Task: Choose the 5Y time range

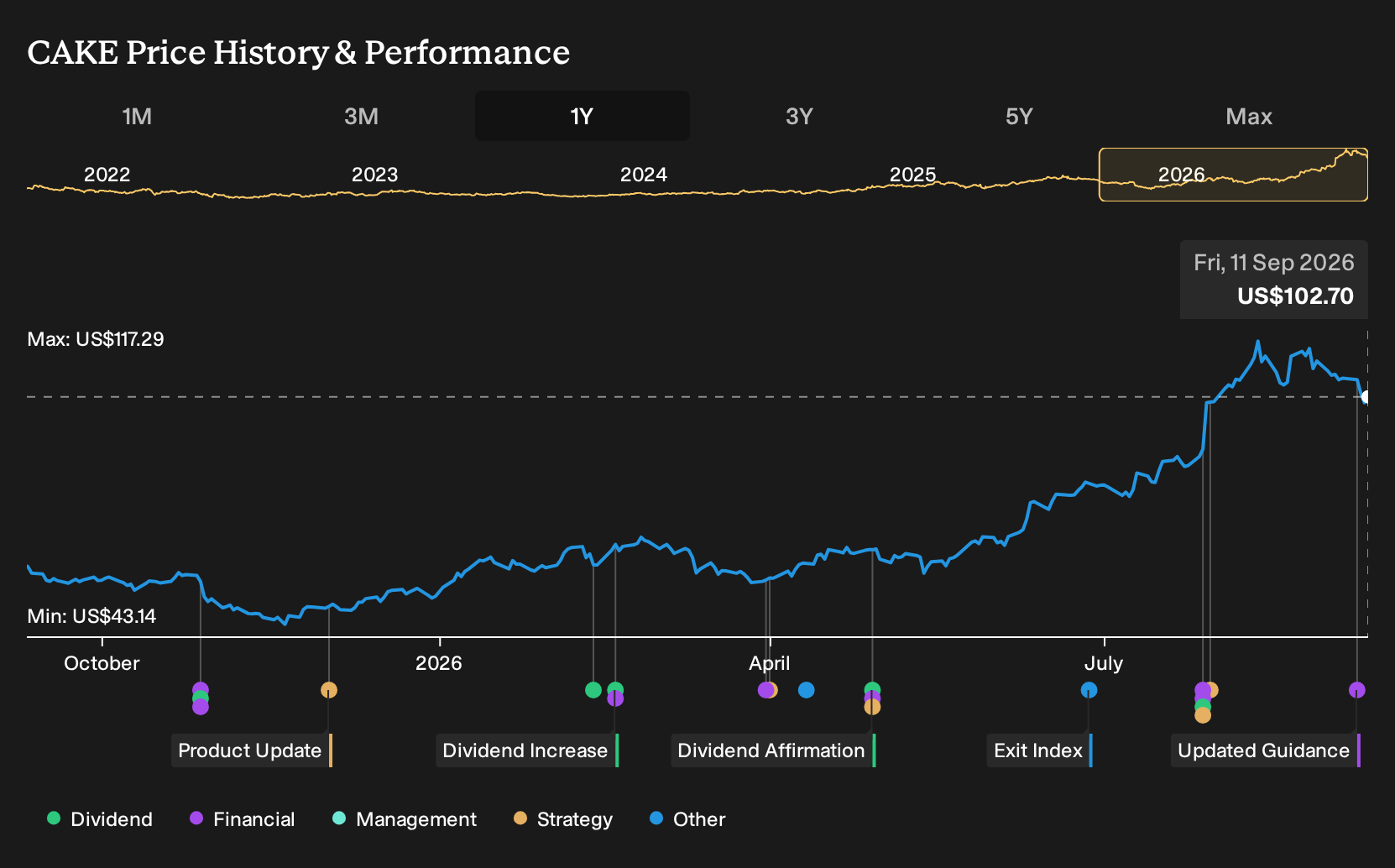Action: tap(1019, 116)
